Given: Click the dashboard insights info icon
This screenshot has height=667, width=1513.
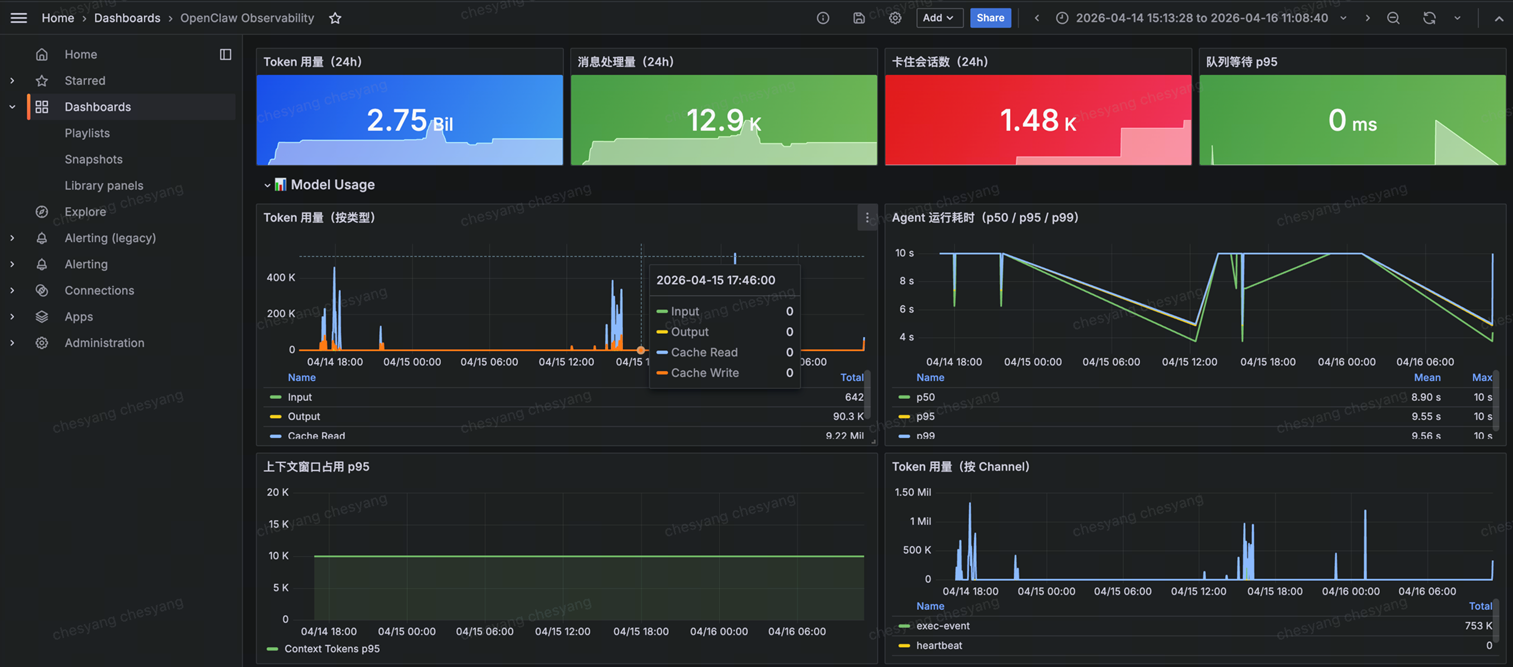Looking at the screenshot, I should pos(823,18).
